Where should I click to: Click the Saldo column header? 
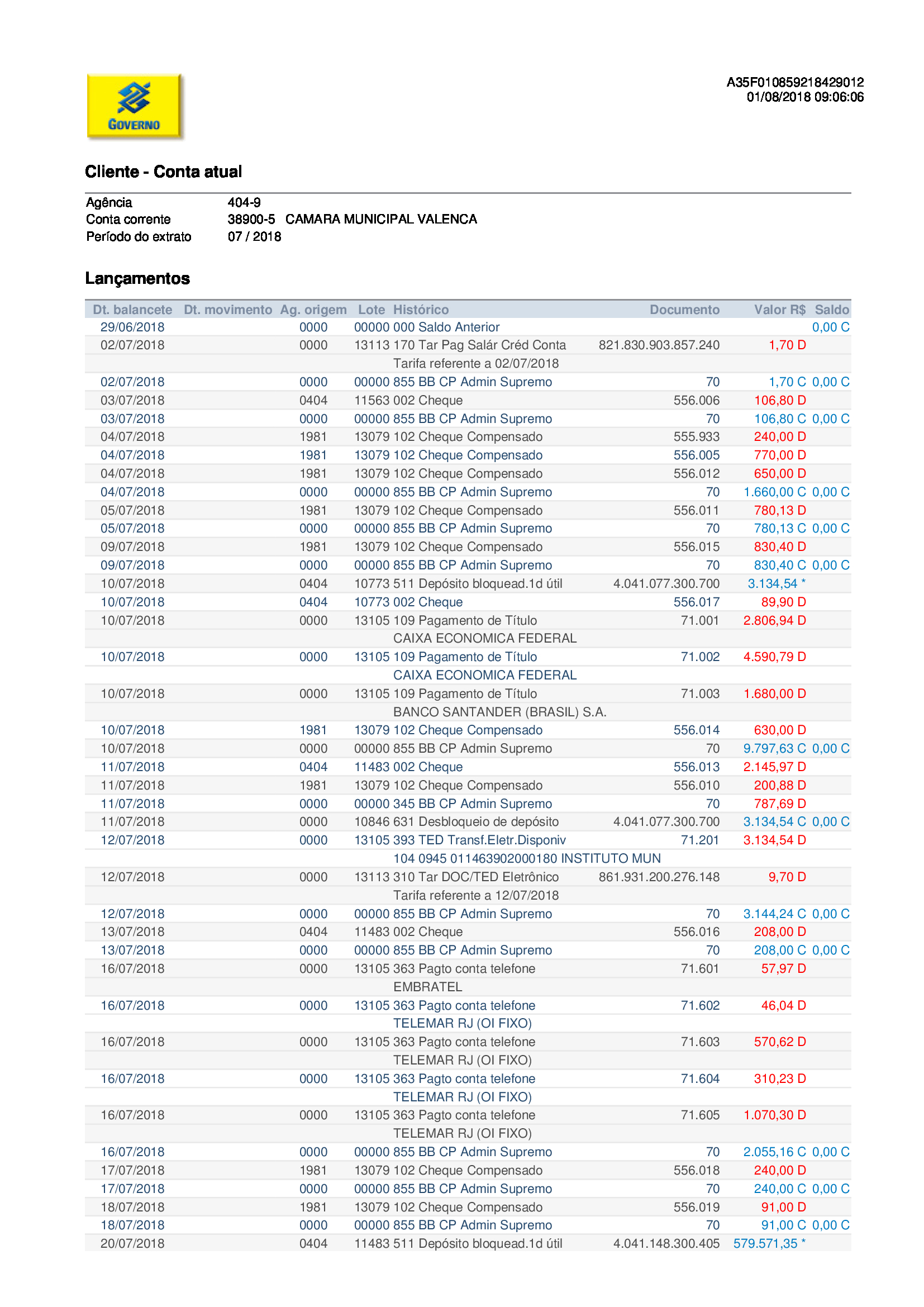point(831,310)
